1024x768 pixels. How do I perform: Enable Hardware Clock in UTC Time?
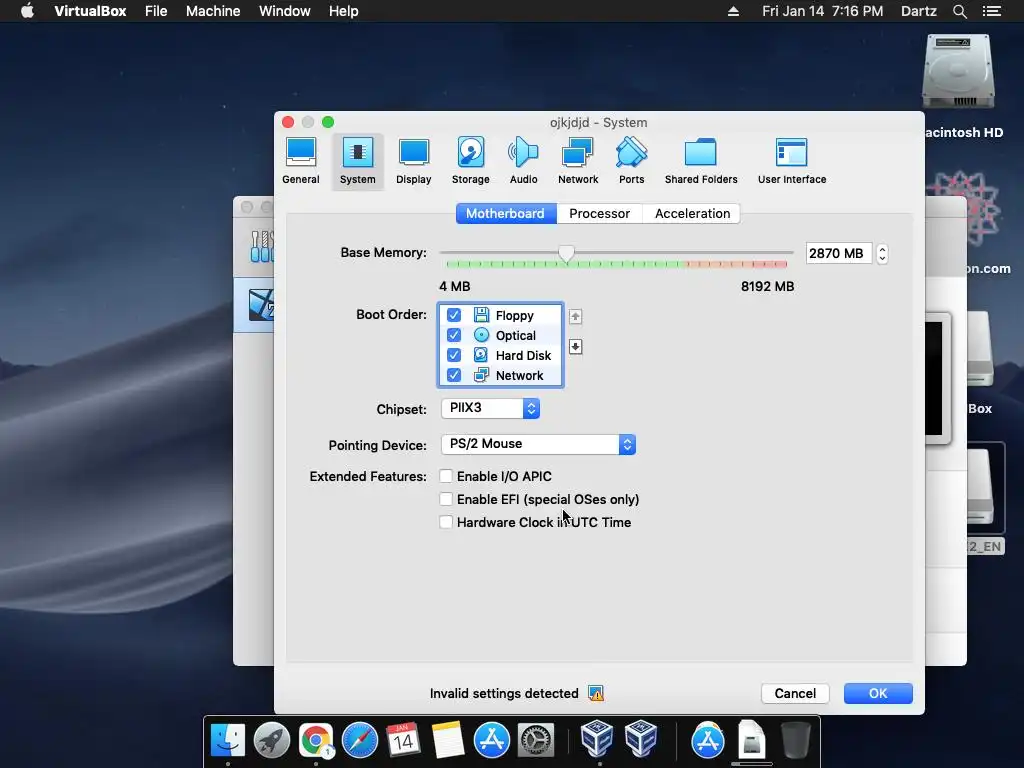tap(446, 522)
